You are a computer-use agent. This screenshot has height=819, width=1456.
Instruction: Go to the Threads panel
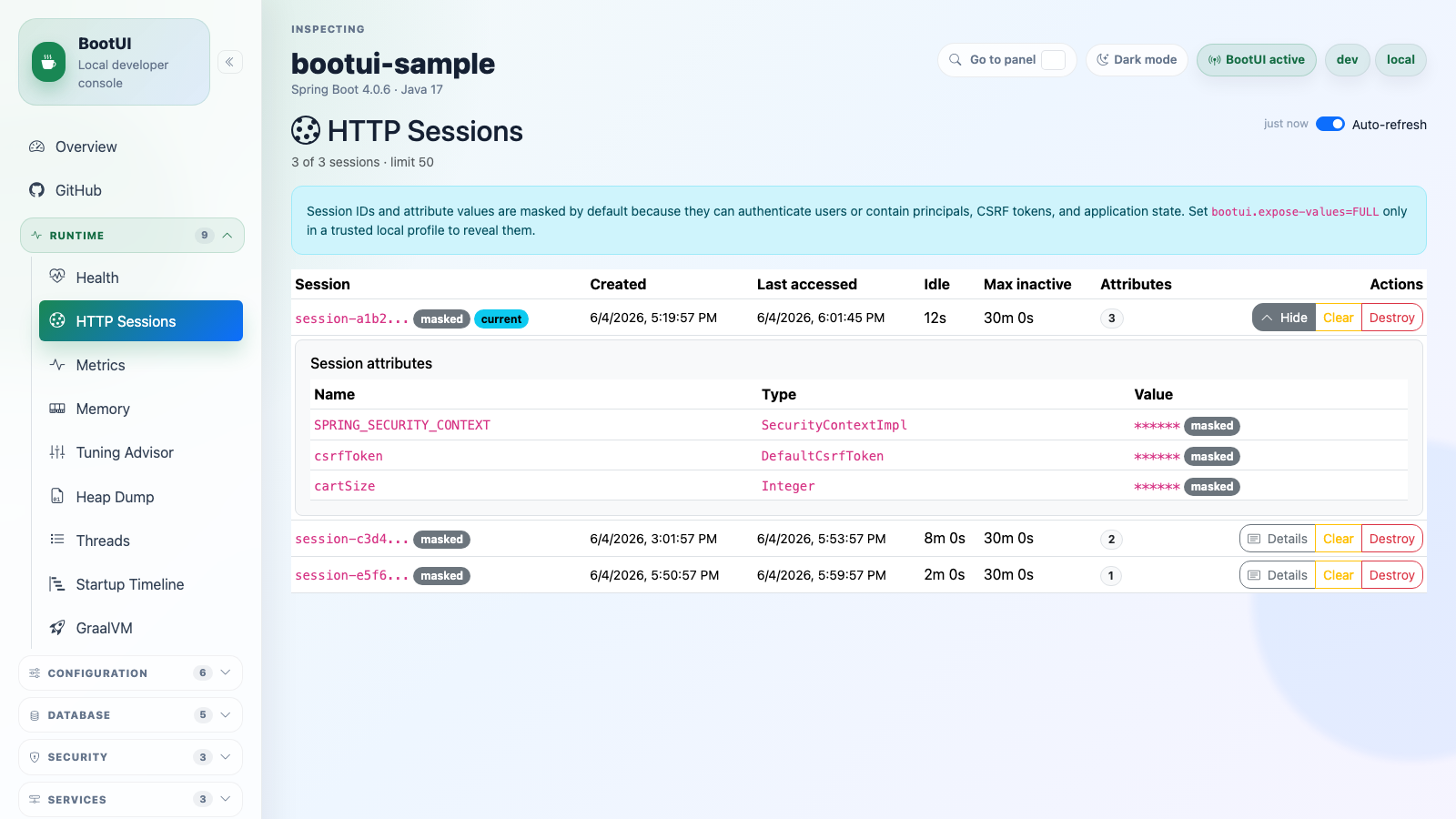coord(141,541)
